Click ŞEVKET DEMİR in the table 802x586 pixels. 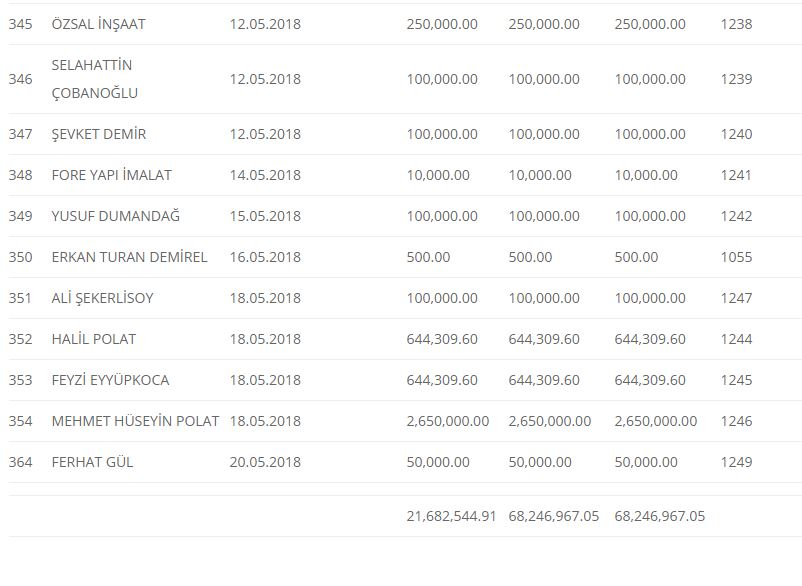(x=99, y=134)
